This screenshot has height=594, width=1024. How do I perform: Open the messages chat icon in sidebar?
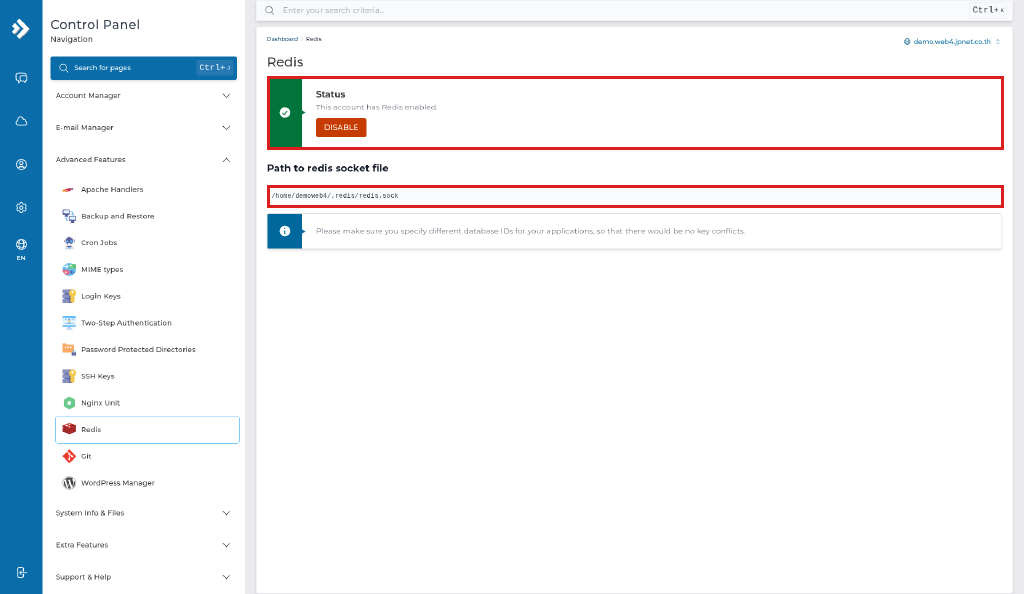click(x=22, y=78)
